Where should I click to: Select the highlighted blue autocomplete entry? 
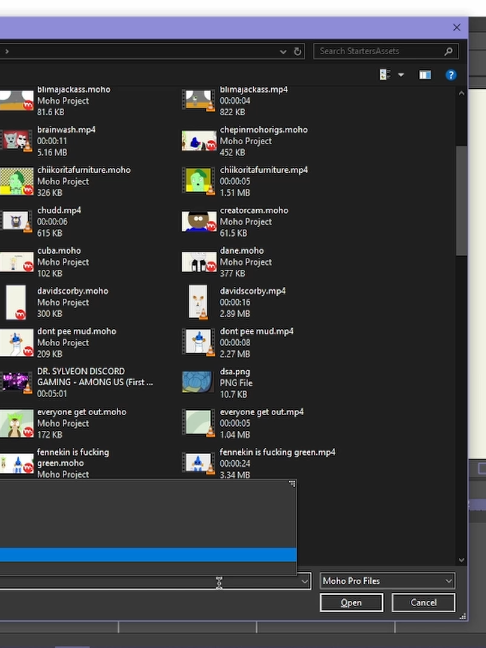click(148, 555)
